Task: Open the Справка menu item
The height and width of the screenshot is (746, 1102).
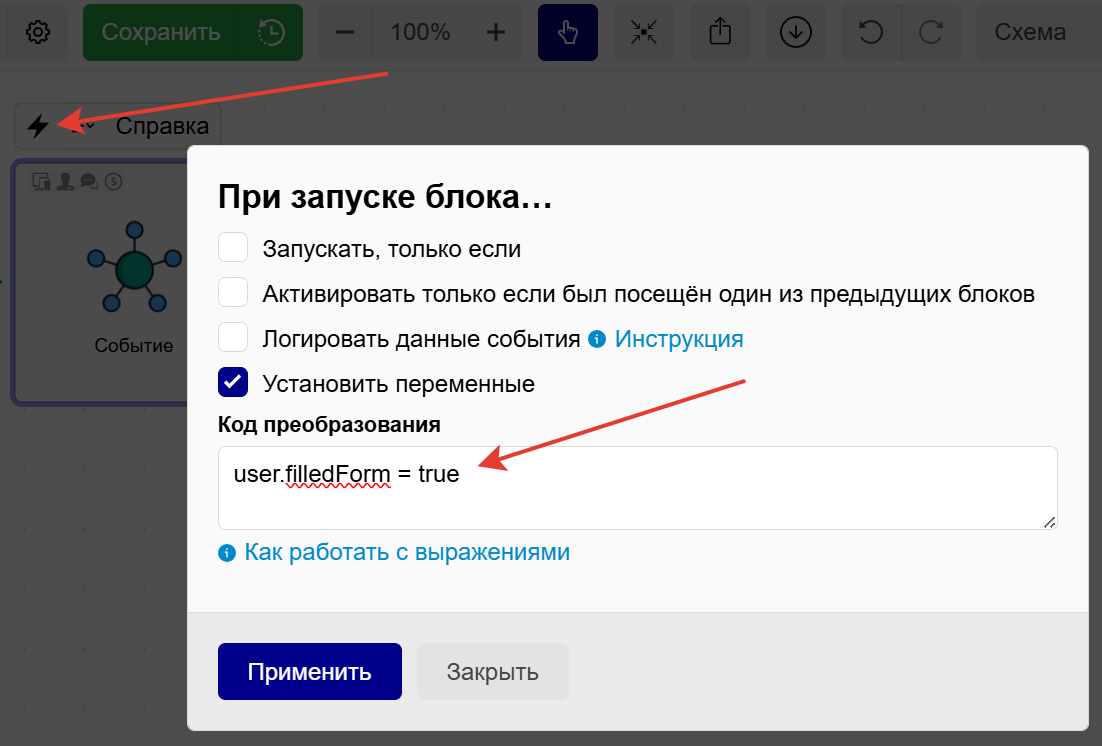Action: coord(163,126)
